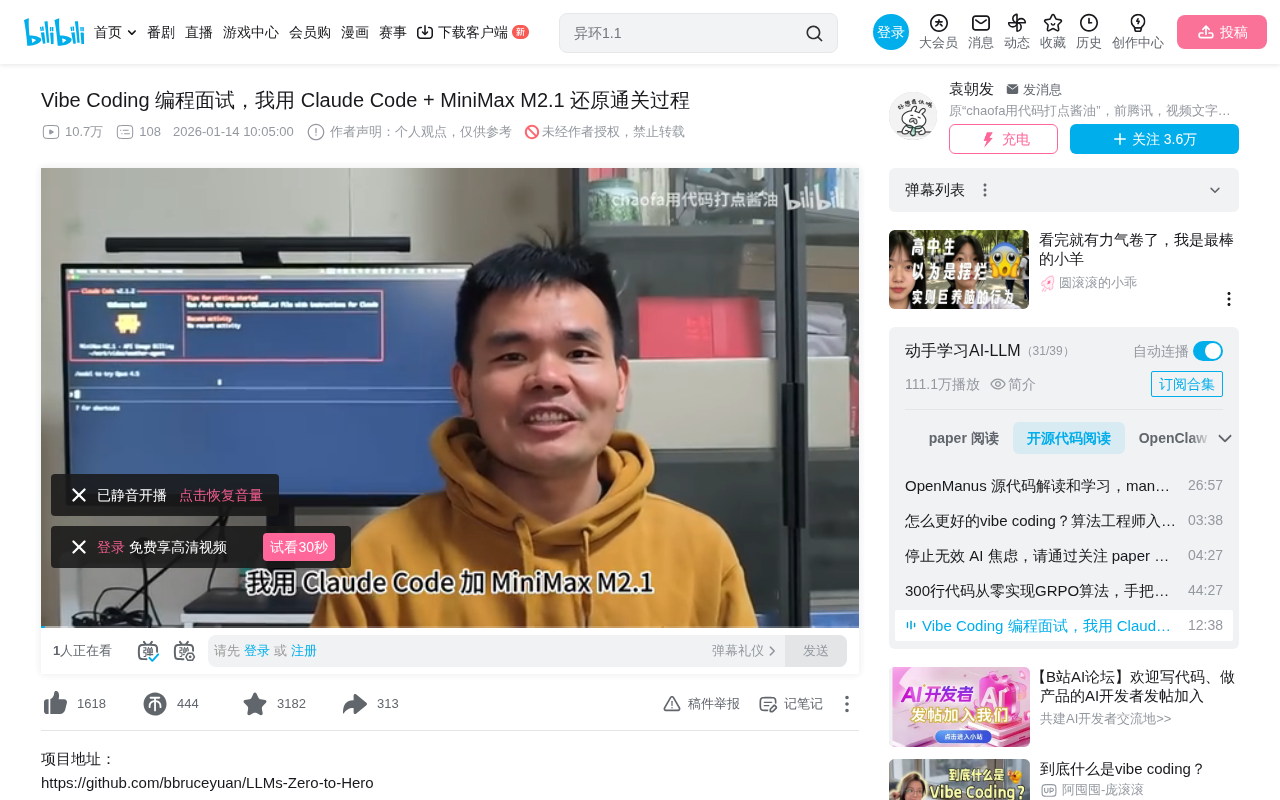Open the 首页 dropdown menu
1280x800 pixels.
tap(115, 32)
